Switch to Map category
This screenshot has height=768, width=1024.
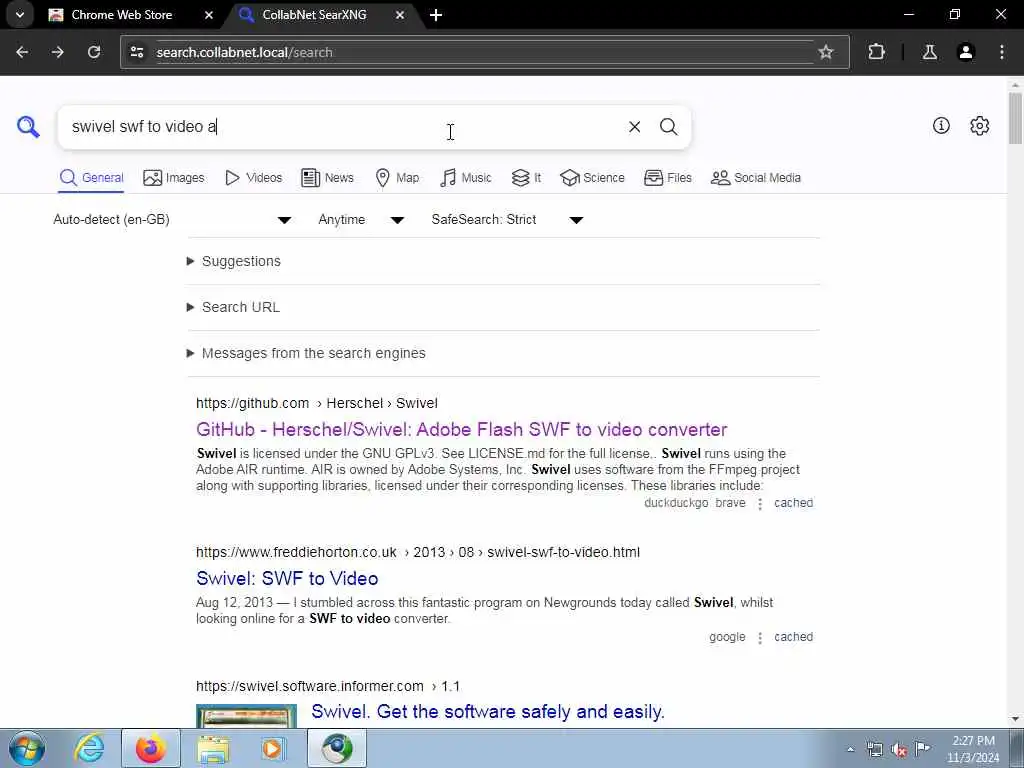click(397, 178)
